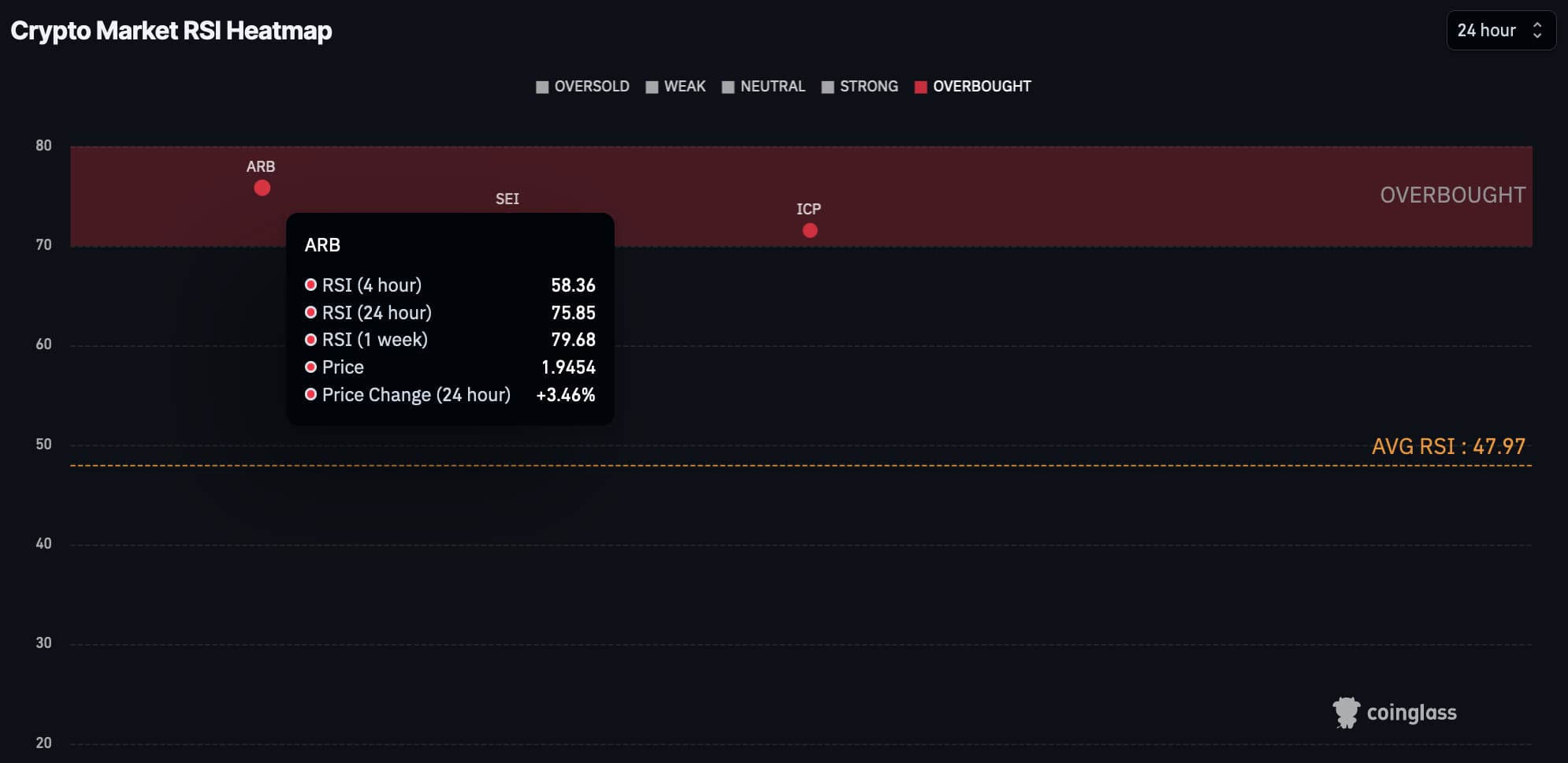Click the RSI (24 hour) bullet in tooltip
The image size is (1568, 763).
coord(311,312)
